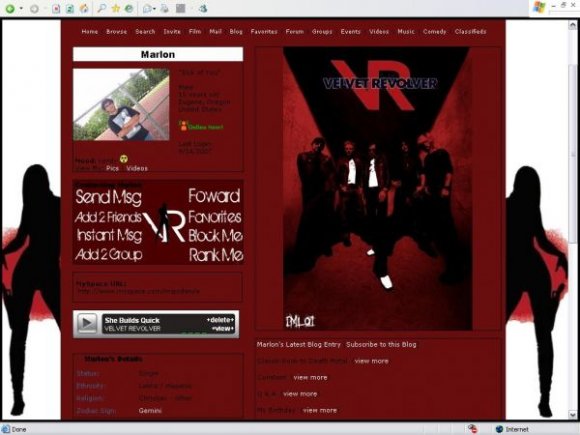Viewport: 580px width, 435px height.
Task: Click the MySpace URL address text
Action: point(139,291)
